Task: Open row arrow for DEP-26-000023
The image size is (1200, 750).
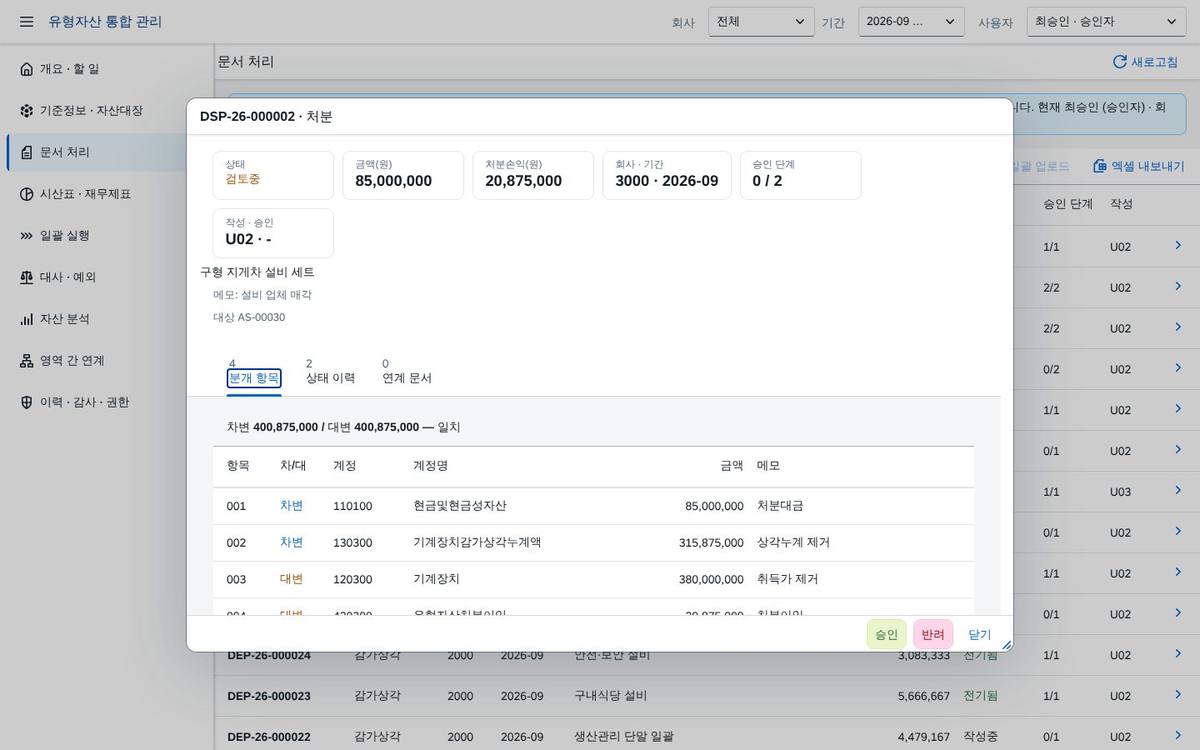Action: pos(1178,695)
